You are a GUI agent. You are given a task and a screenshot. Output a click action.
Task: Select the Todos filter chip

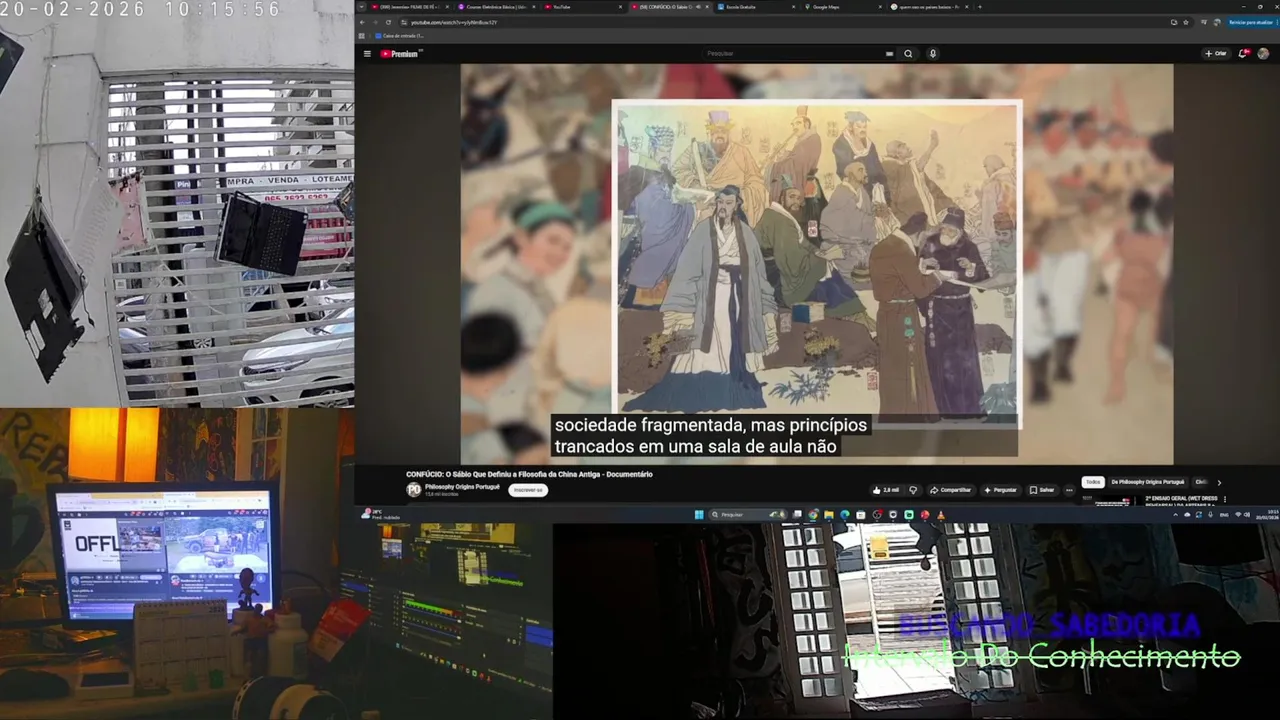(1093, 482)
